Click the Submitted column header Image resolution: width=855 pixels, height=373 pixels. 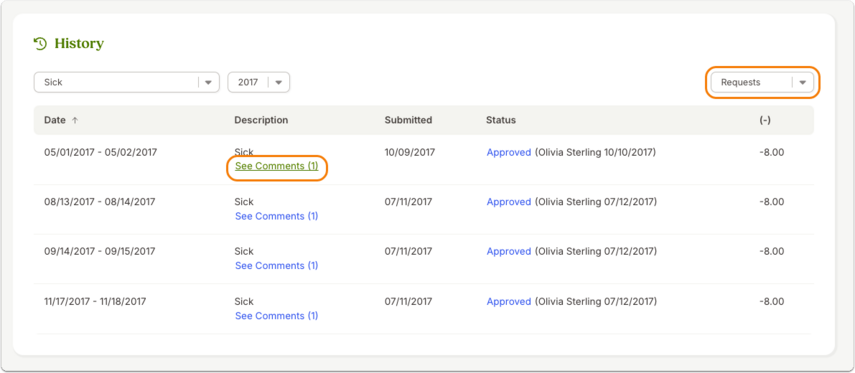tap(408, 120)
